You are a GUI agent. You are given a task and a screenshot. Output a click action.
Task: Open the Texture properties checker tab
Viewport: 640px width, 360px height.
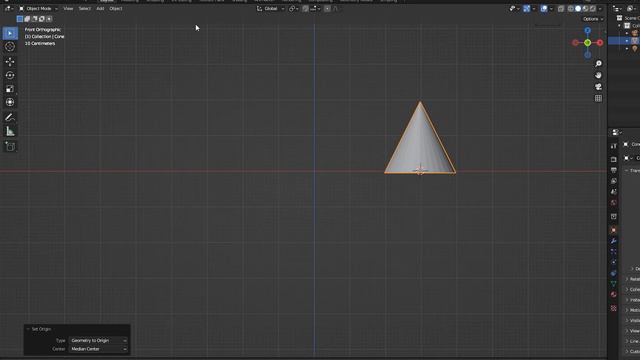click(613, 308)
